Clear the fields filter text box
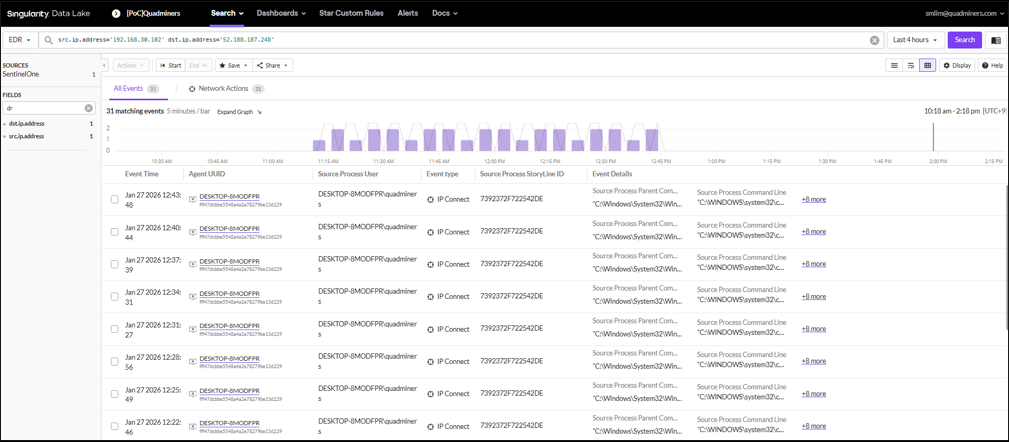This screenshot has width=1009, height=442. (88, 108)
